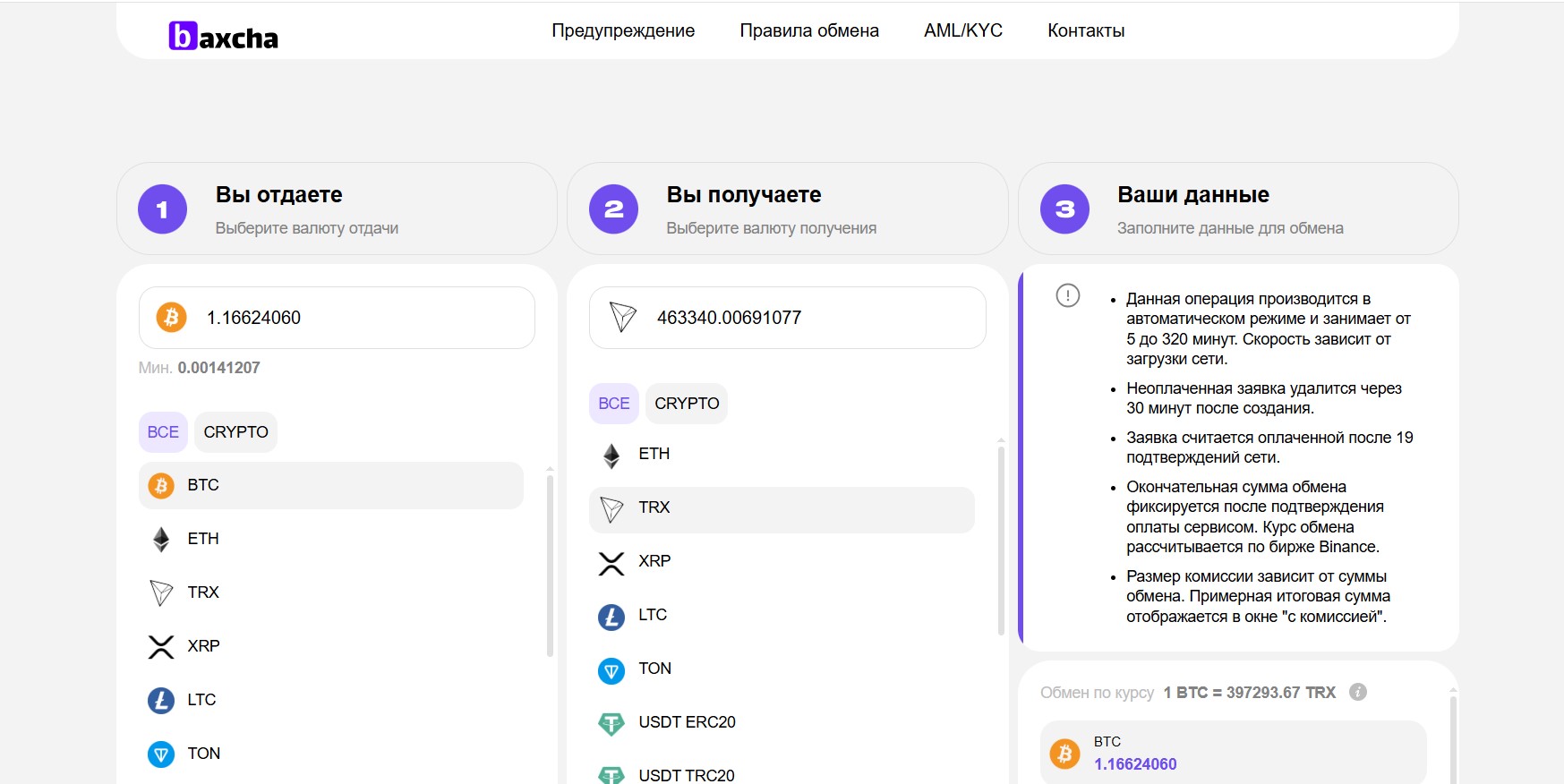Click XRP icon in receive list
This screenshot has width=1564, height=784.
coord(611,563)
